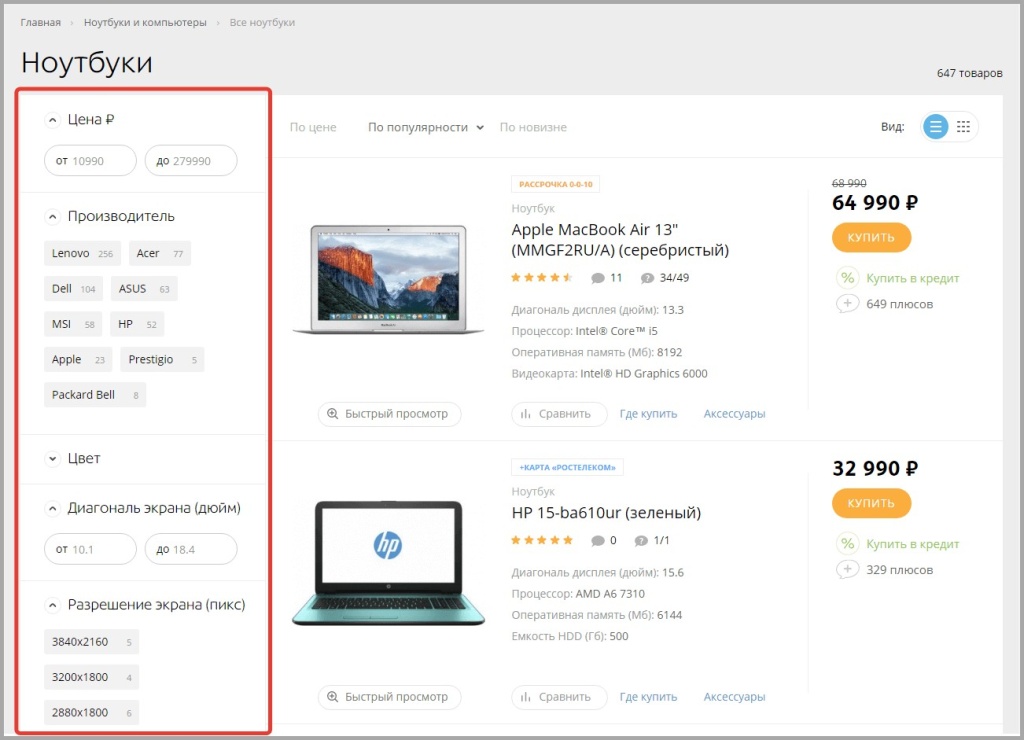Screen dimensions: 1024x740
Task: Filter by Apple manufacturer
Action: pos(78,359)
